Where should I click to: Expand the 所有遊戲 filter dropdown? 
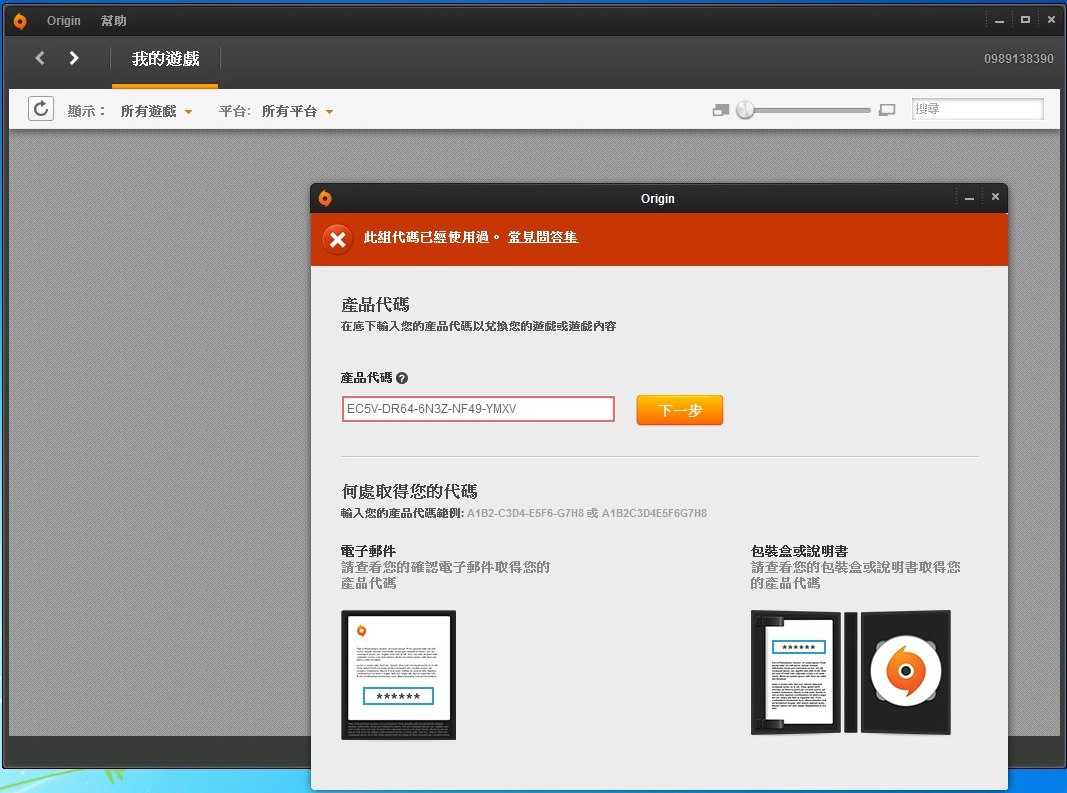[x=157, y=111]
